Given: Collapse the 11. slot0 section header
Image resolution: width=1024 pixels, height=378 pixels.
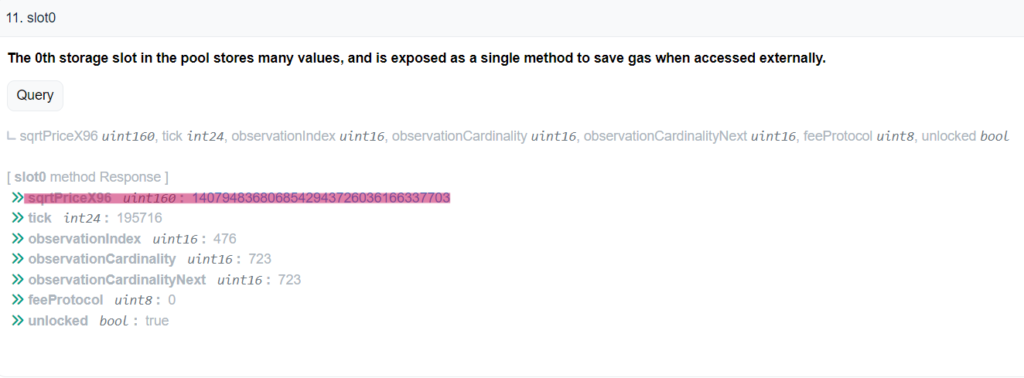Looking at the screenshot, I should point(512,18).
